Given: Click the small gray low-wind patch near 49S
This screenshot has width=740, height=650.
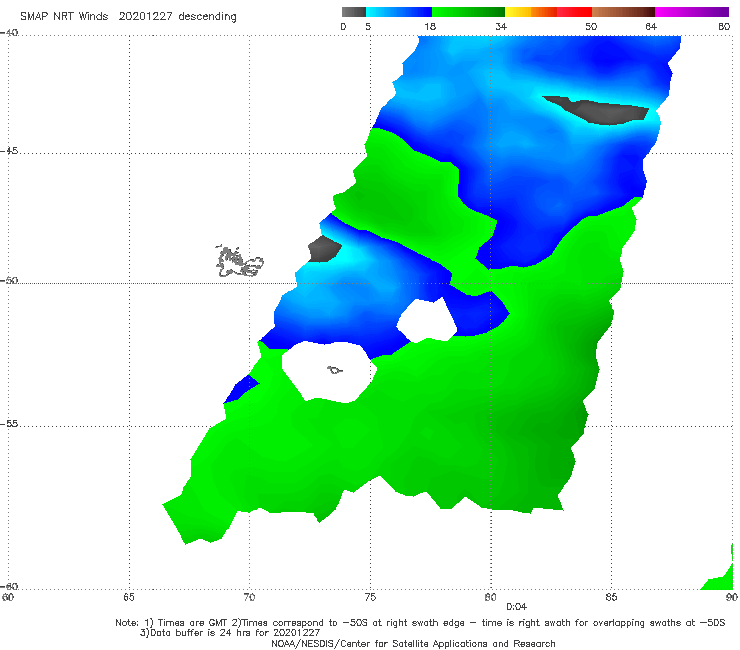Looking at the screenshot, I should (324, 249).
